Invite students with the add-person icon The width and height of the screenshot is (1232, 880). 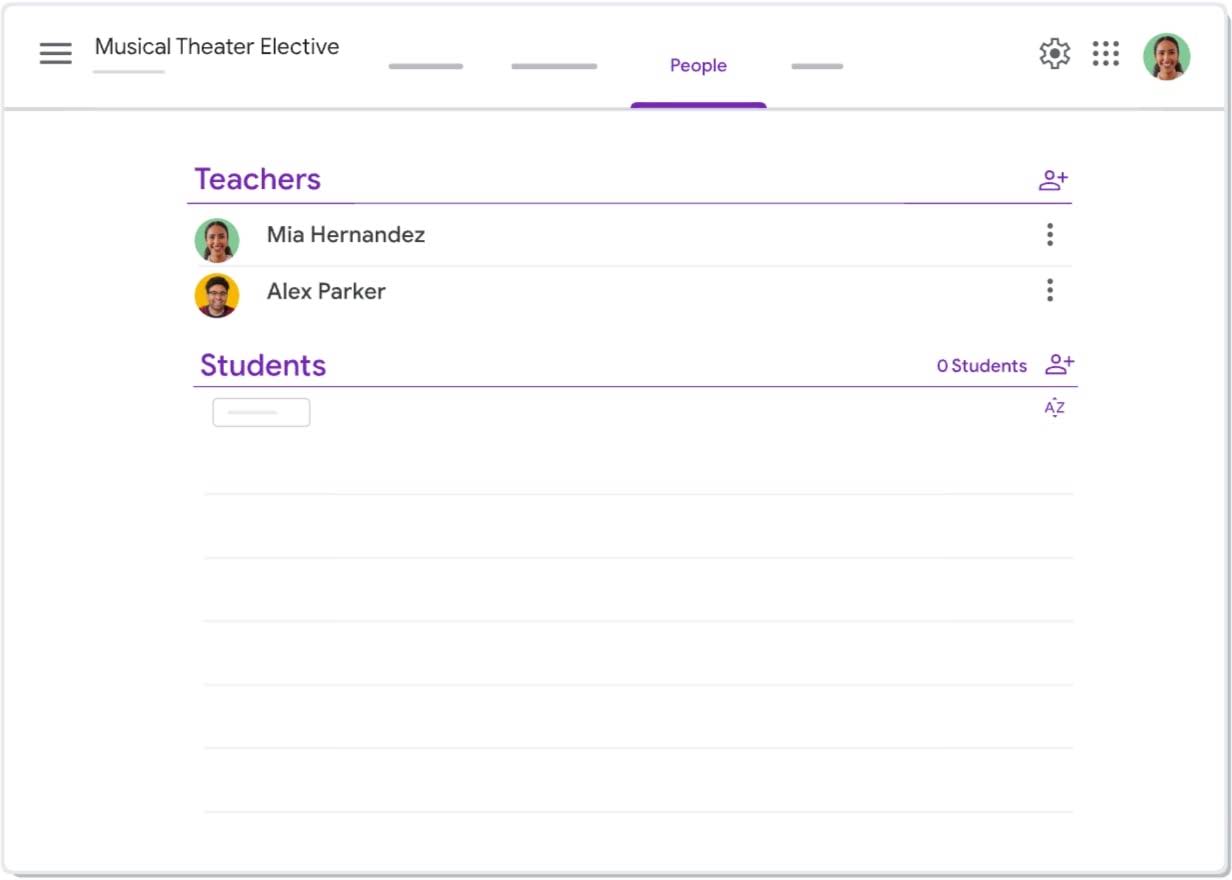pyautogui.click(x=1060, y=365)
